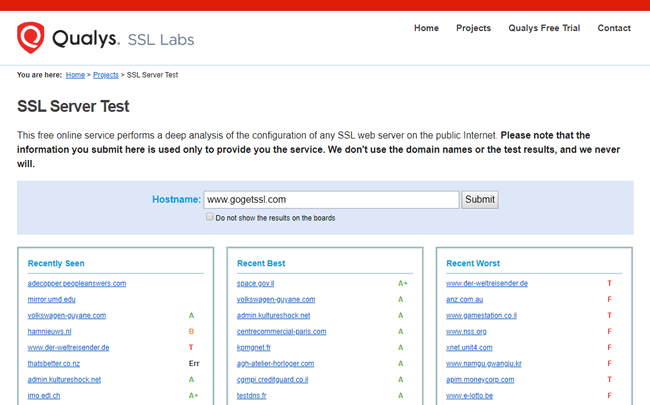Open the Home navigation item
This screenshot has width=650, height=405.
click(426, 28)
